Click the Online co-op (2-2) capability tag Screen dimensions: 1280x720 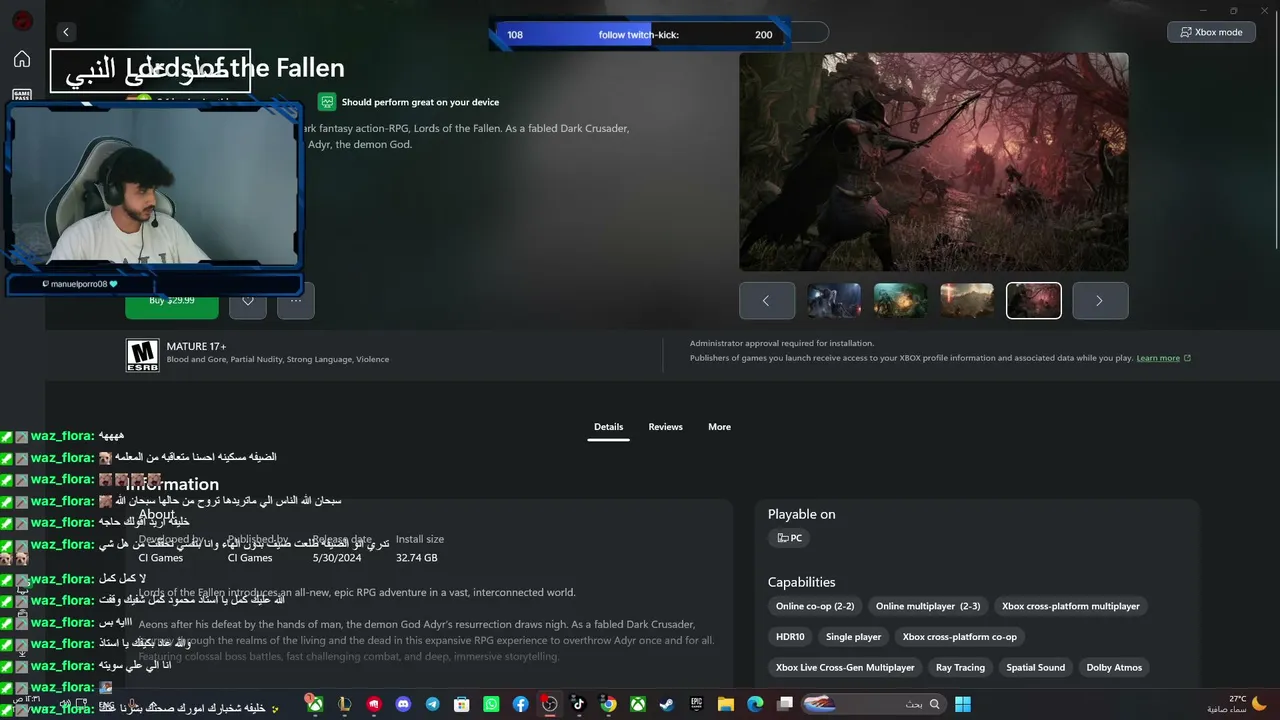(x=815, y=606)
